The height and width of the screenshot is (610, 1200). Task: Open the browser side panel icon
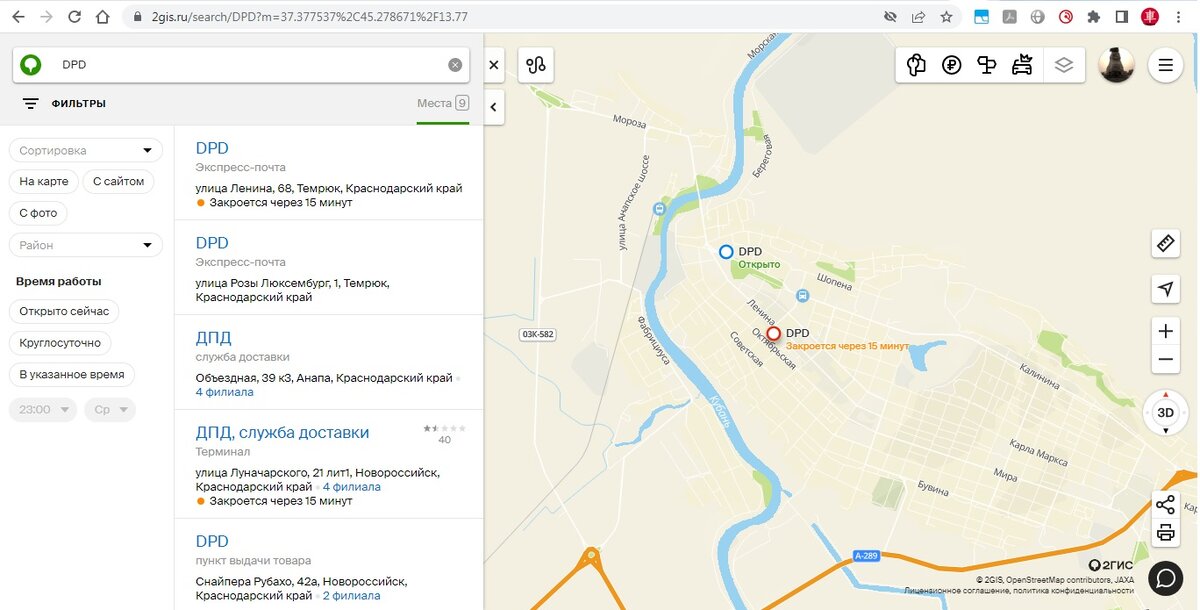1122,17
